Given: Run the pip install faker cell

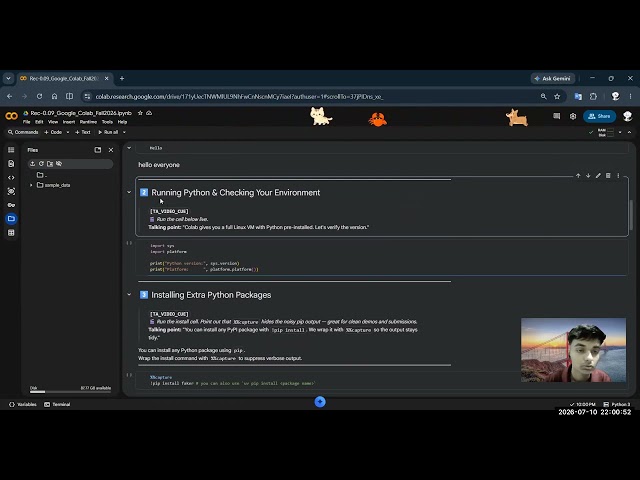Looking at the screenshot, I should click(129, 375).
